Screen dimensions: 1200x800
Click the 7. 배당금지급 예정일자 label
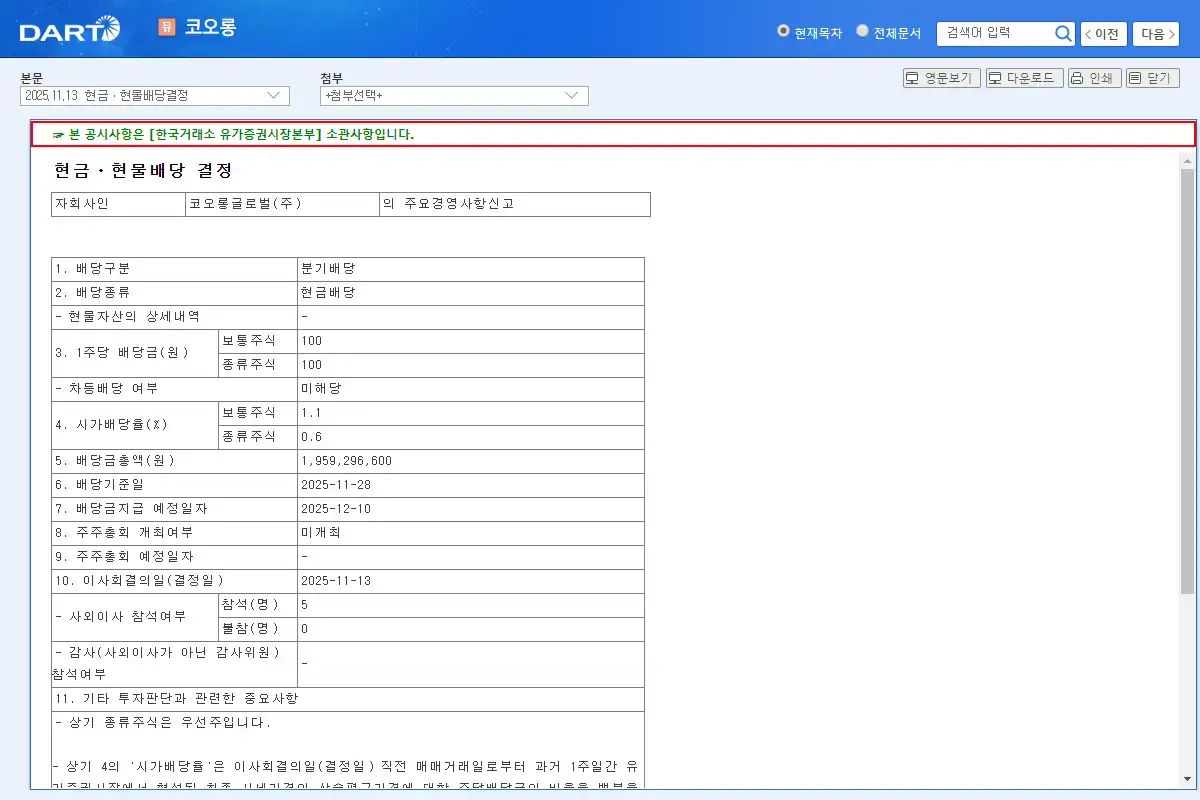(131, 509)
